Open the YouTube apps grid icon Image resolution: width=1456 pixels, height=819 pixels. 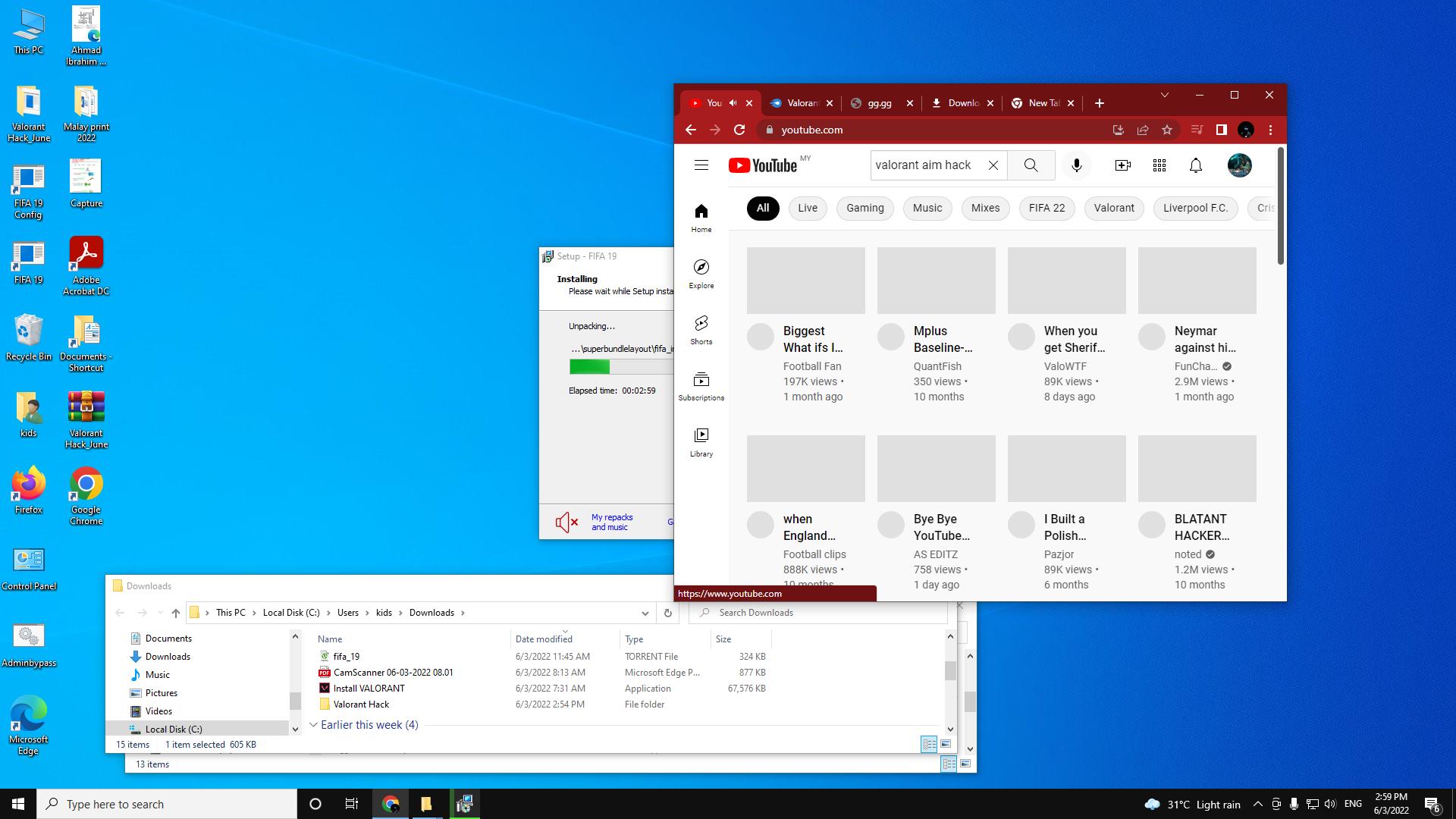click(x=1159, y=165)
